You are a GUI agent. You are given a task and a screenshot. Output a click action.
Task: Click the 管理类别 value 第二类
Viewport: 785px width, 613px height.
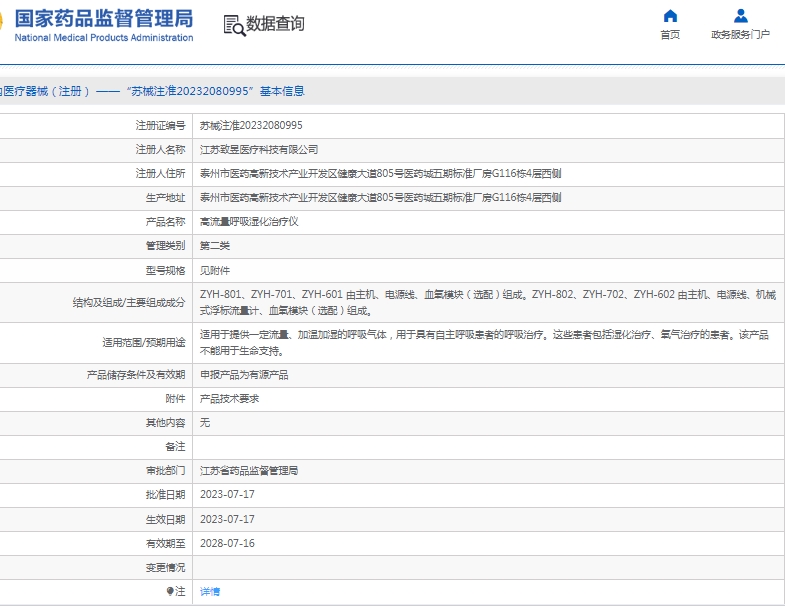click(x=215, y=246)
